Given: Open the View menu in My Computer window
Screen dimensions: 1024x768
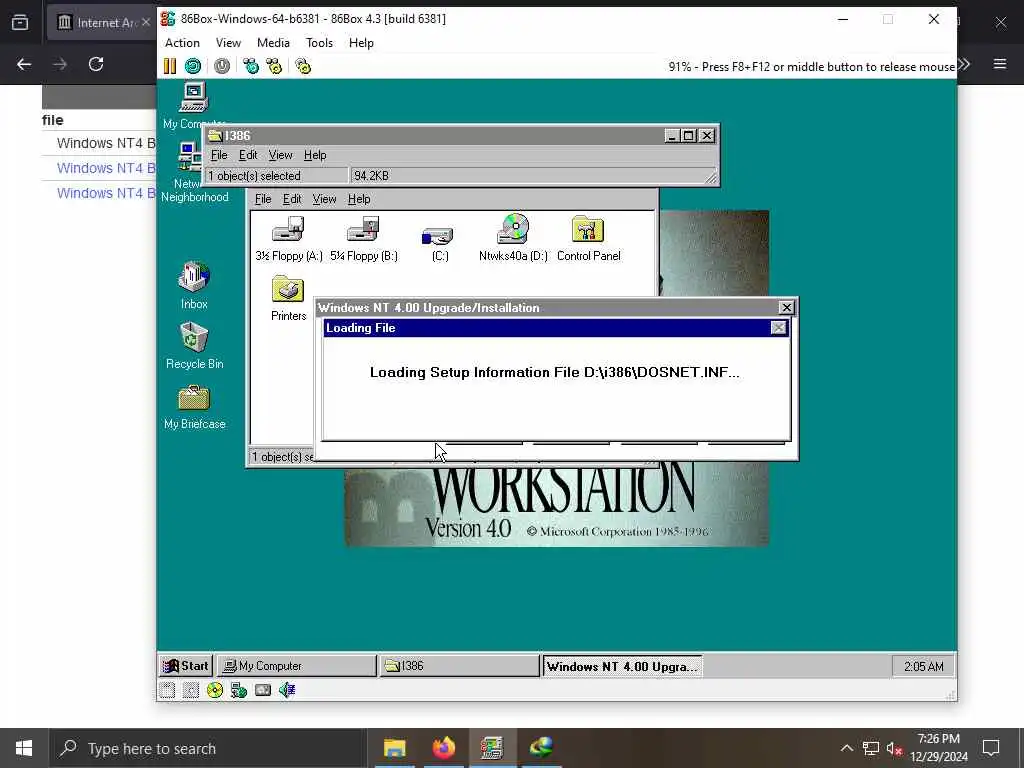Looking at the screenshot, I should pyautogui.click(x=324, y=199).
